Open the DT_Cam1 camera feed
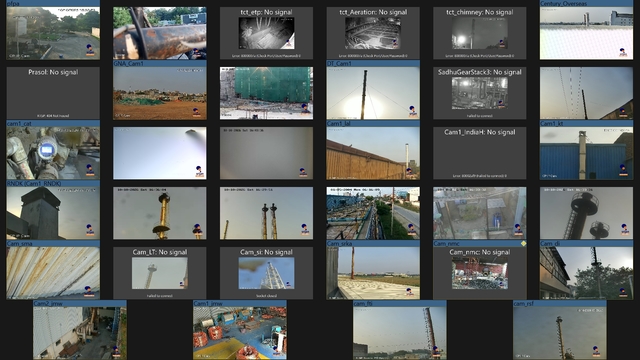The image size is (640, 360). [x=373, y=93]
